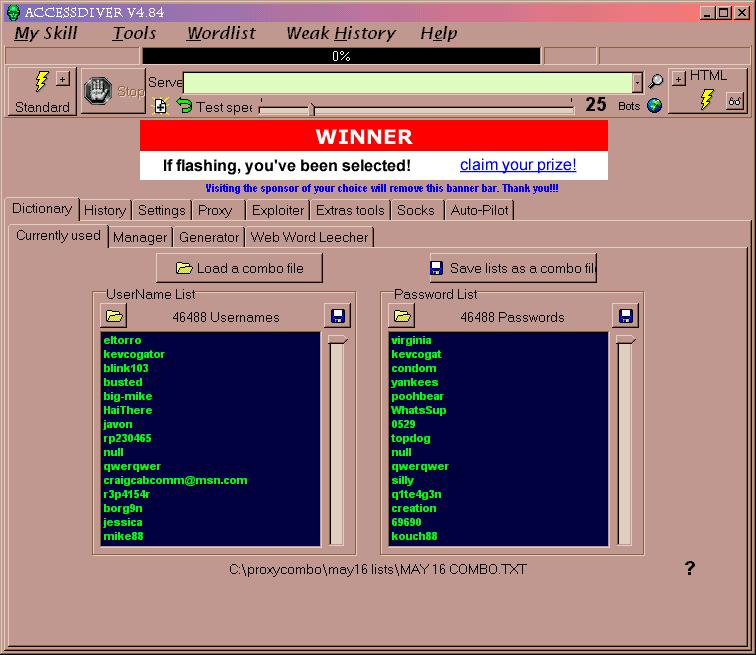Switch to the Dictionary tab
Screen dimensions: 756x655
click(42, 209)
